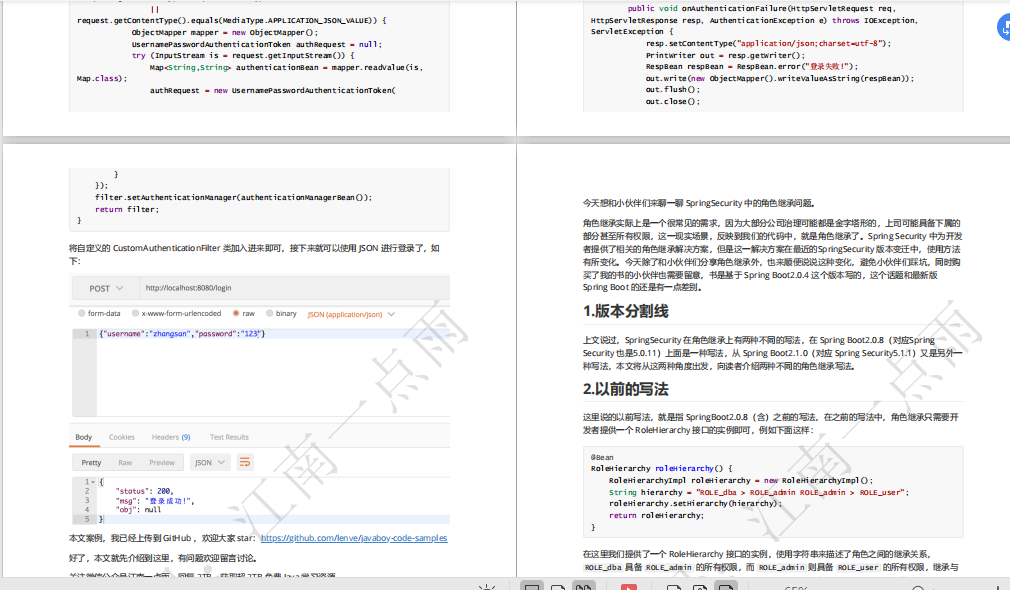Open the Headers (9) tab
The width and height of the screenshot is (1010, 590).
pos(171,437)
